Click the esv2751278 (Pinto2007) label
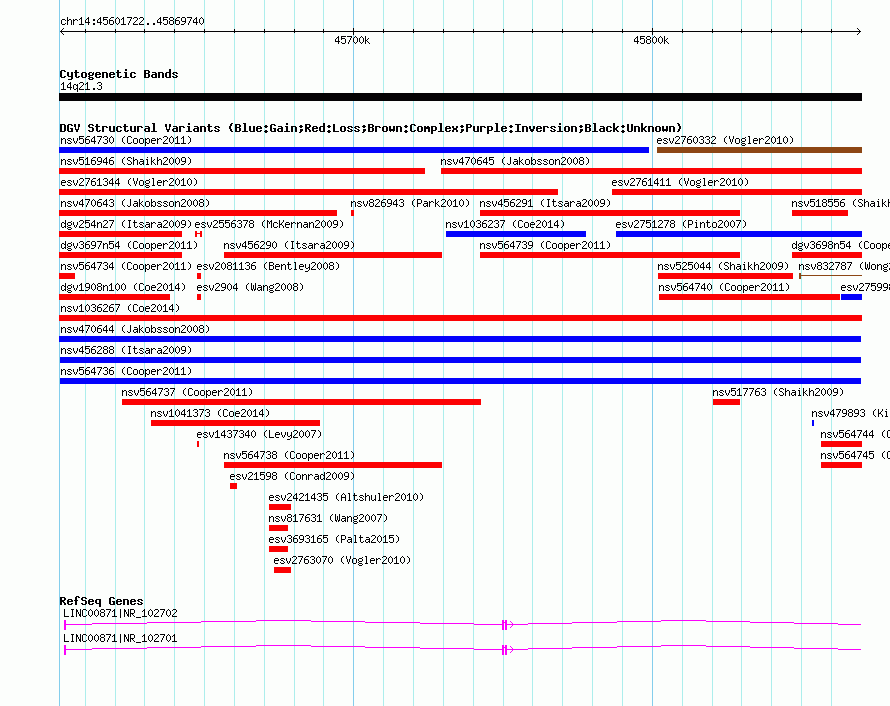Image resolution: width=890 pixels, height=706 pixels. coord(681,224)
